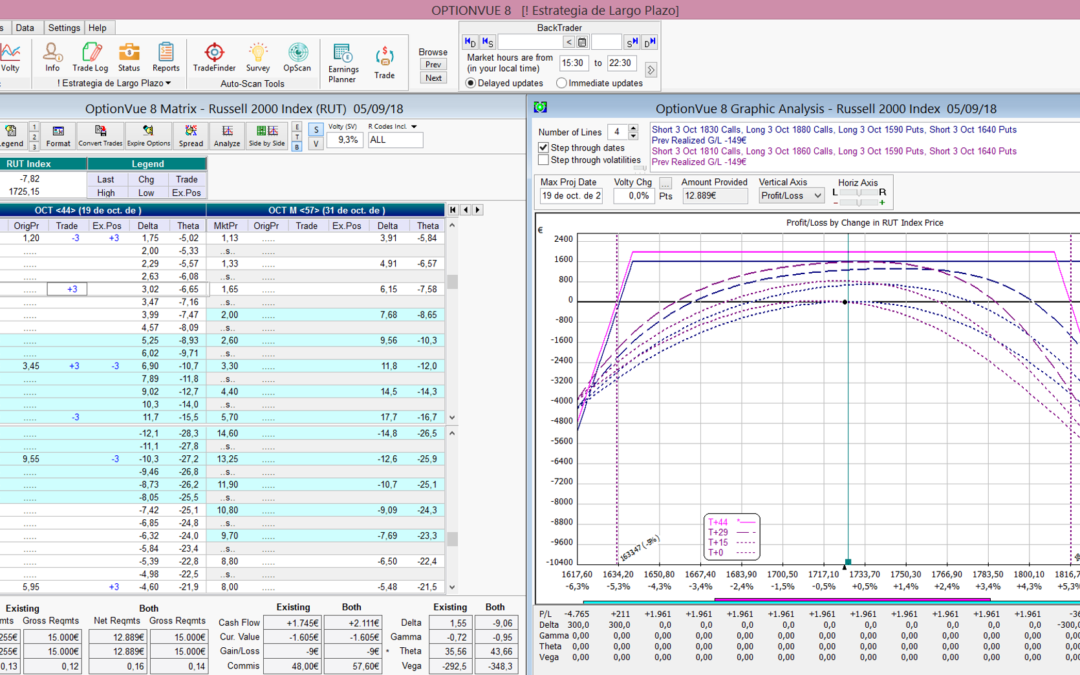Click the upper Matrix vertical scrollbar thumb
1080x675 pixels.
[453, 282]
